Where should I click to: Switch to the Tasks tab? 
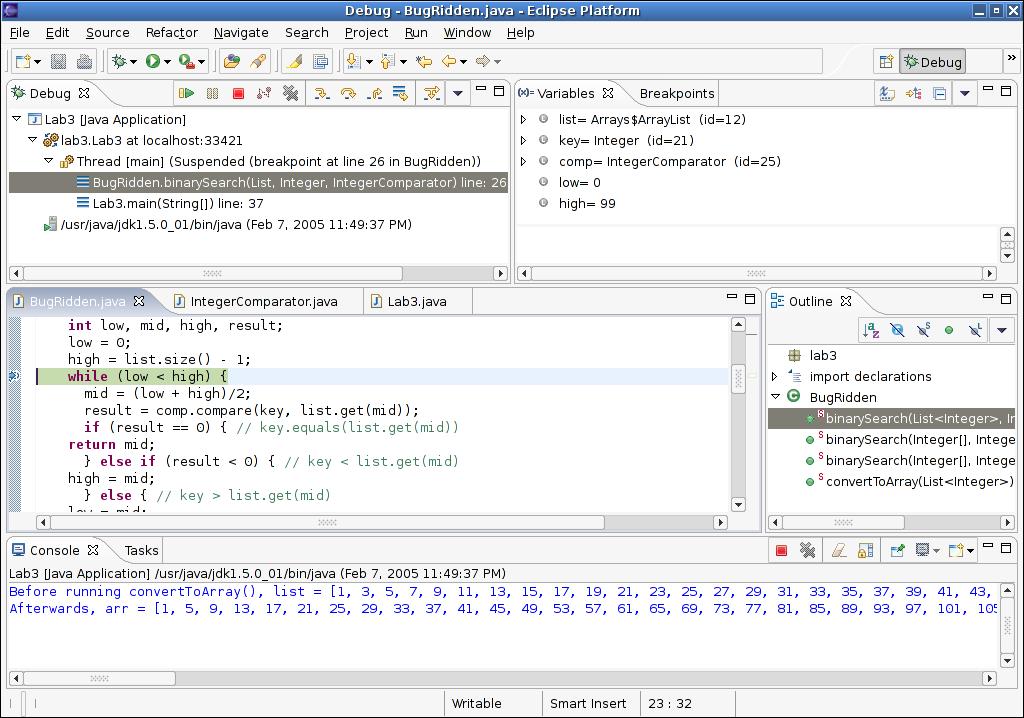[141, 550]
